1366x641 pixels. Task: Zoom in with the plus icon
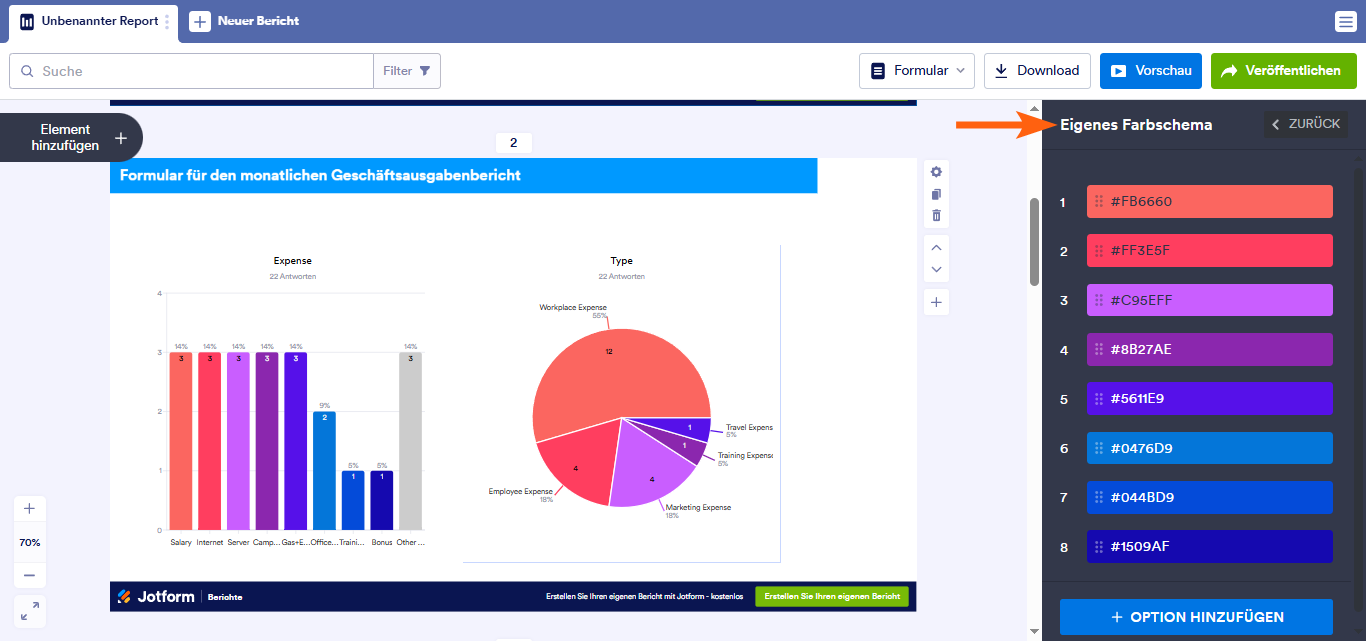(x=29, y=508)
